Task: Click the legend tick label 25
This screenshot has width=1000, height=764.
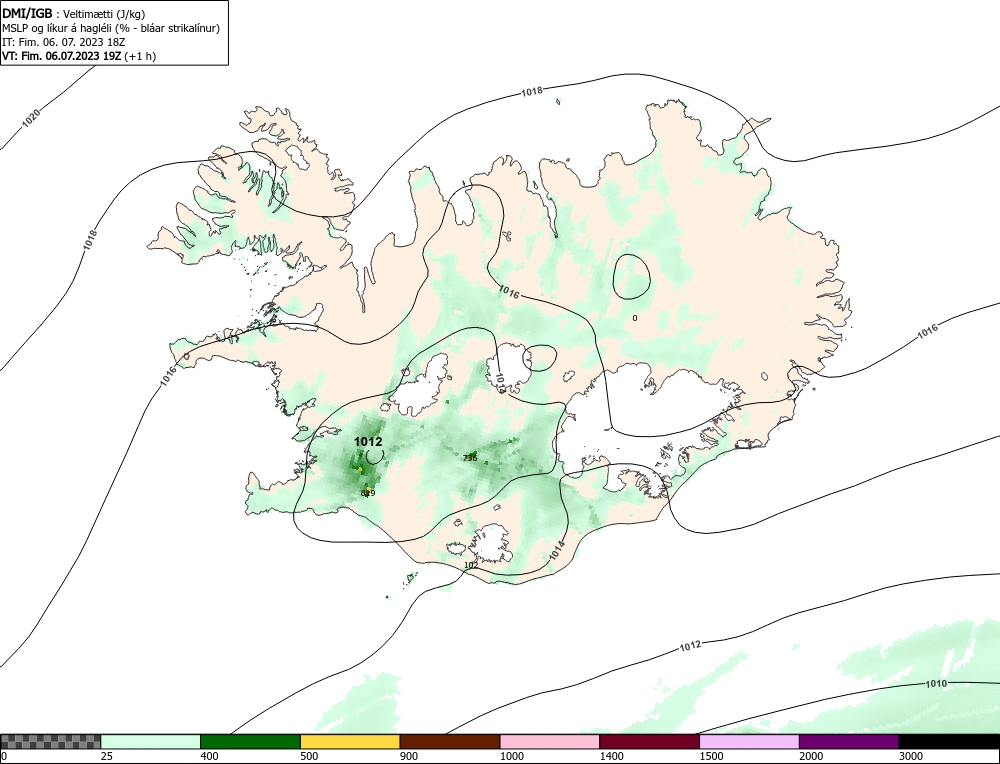Action: pos(107,756)
